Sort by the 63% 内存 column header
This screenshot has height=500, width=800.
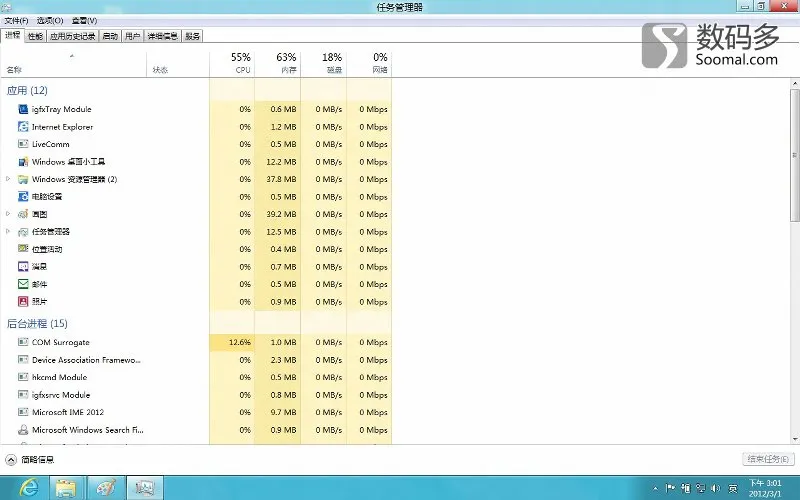pos(278,64)
